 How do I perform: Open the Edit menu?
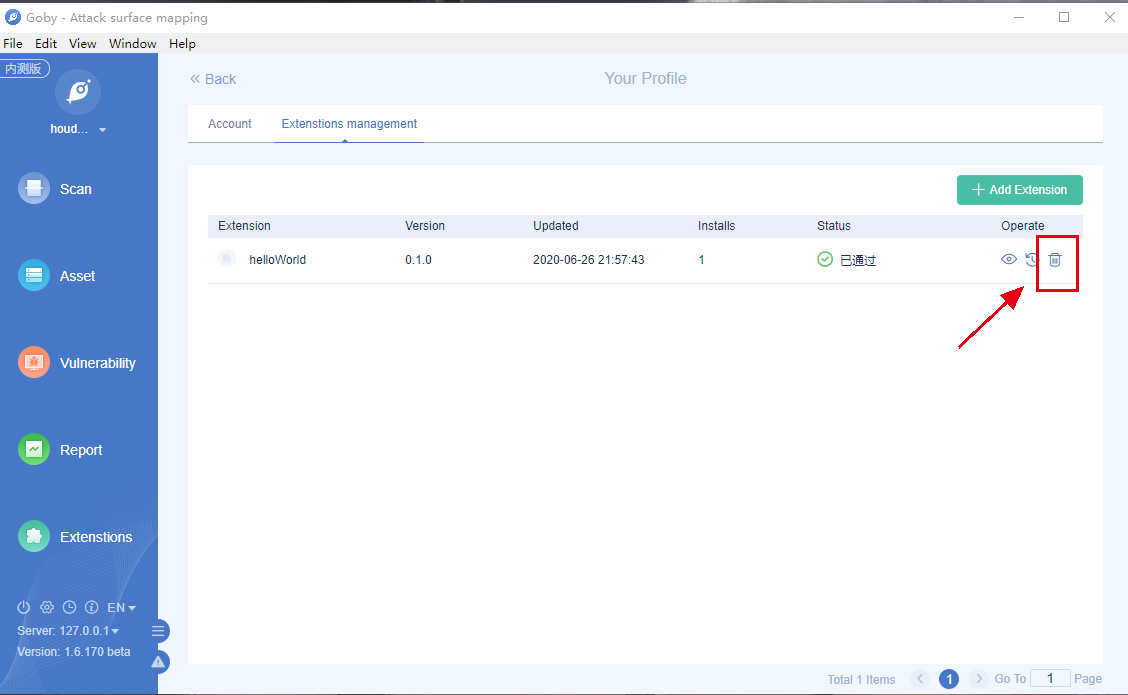(x=46, y=43)
